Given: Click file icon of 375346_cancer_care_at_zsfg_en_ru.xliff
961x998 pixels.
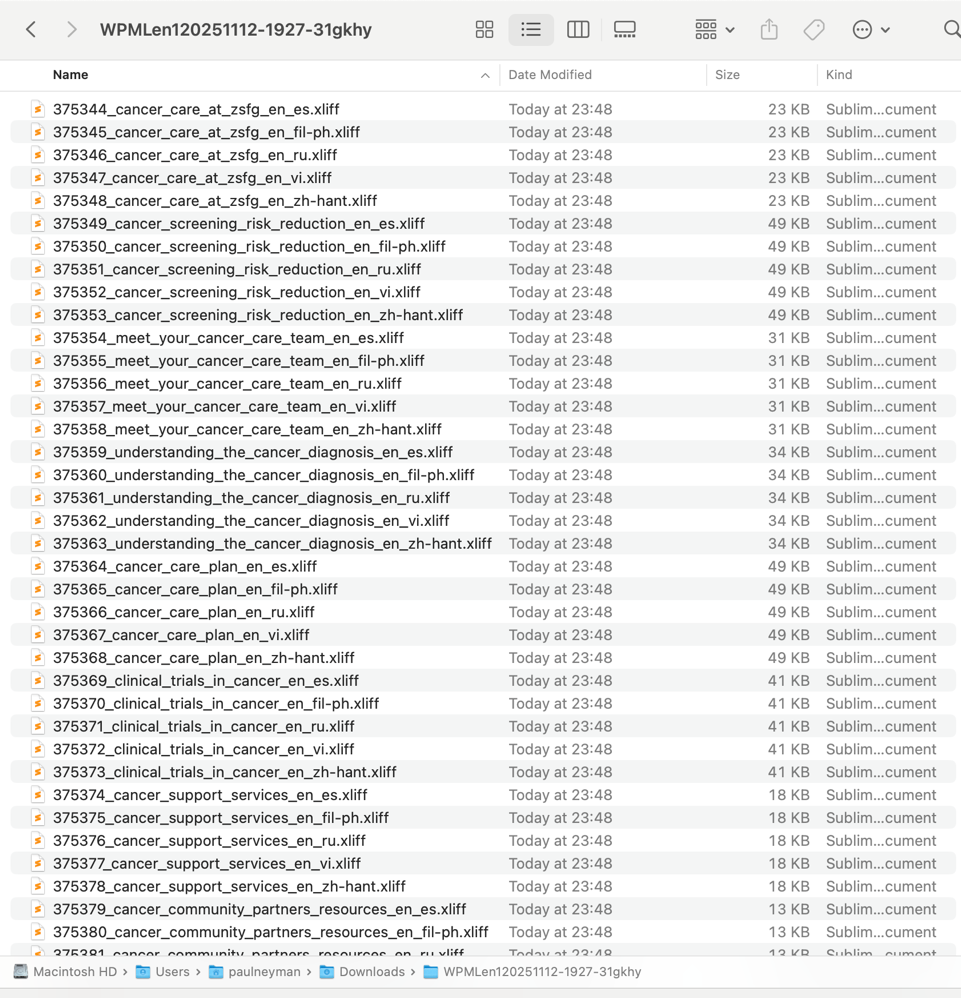Looking at the screenshot, I should click(38, 155).
